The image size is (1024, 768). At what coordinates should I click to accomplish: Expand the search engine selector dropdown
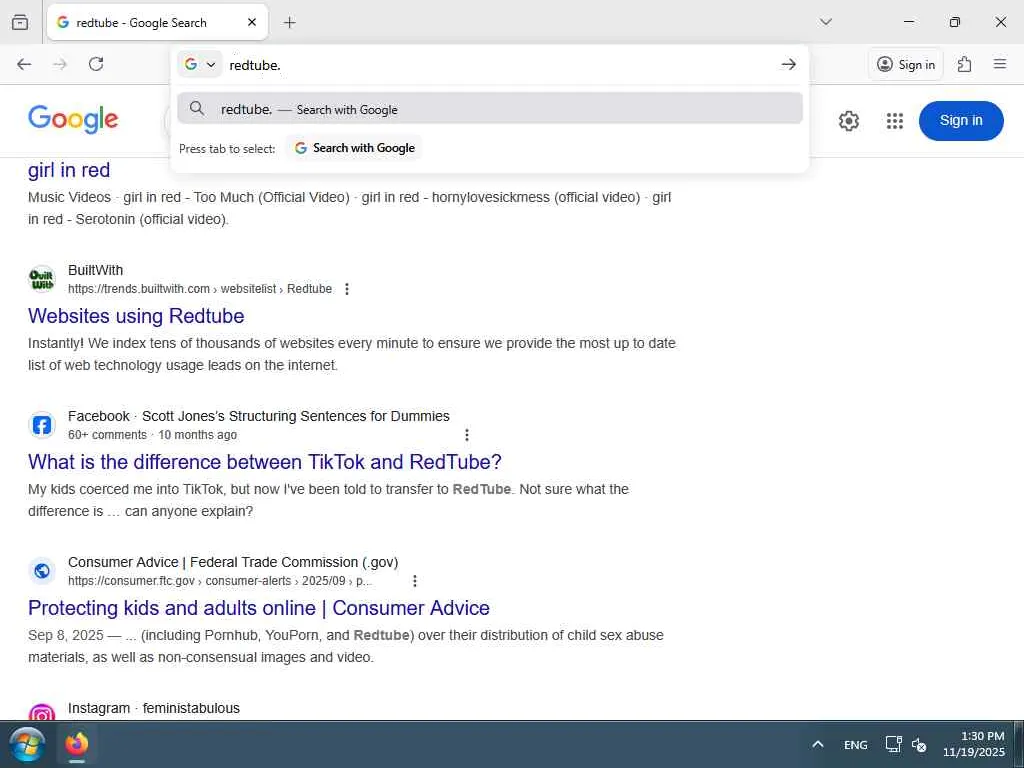[x=200, y=64]
